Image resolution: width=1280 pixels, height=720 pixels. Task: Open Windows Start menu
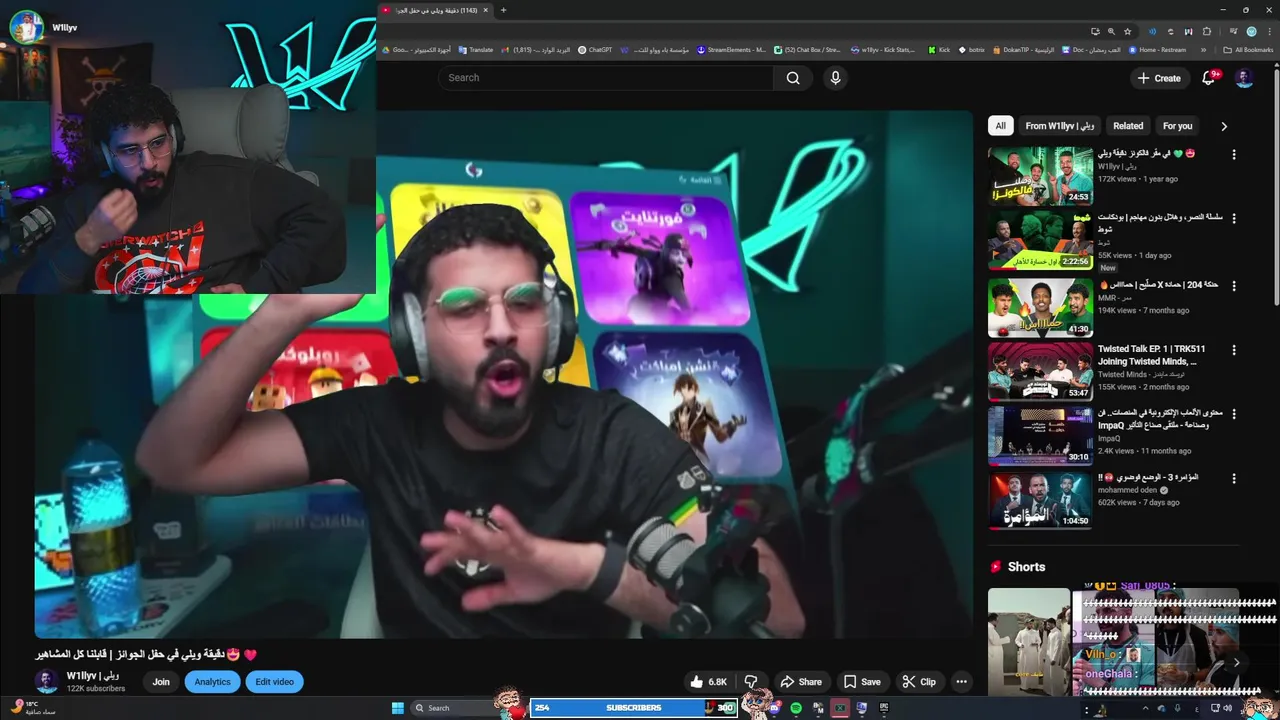coord(398,708)
